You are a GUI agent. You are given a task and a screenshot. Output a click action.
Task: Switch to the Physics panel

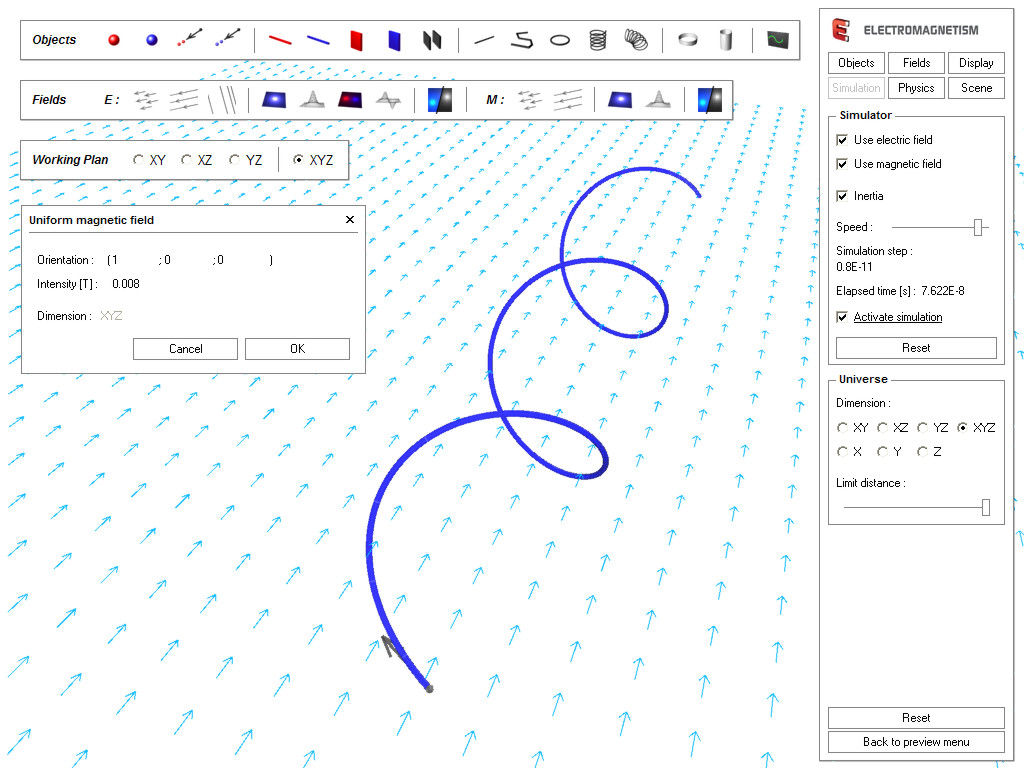pos(915,87)
